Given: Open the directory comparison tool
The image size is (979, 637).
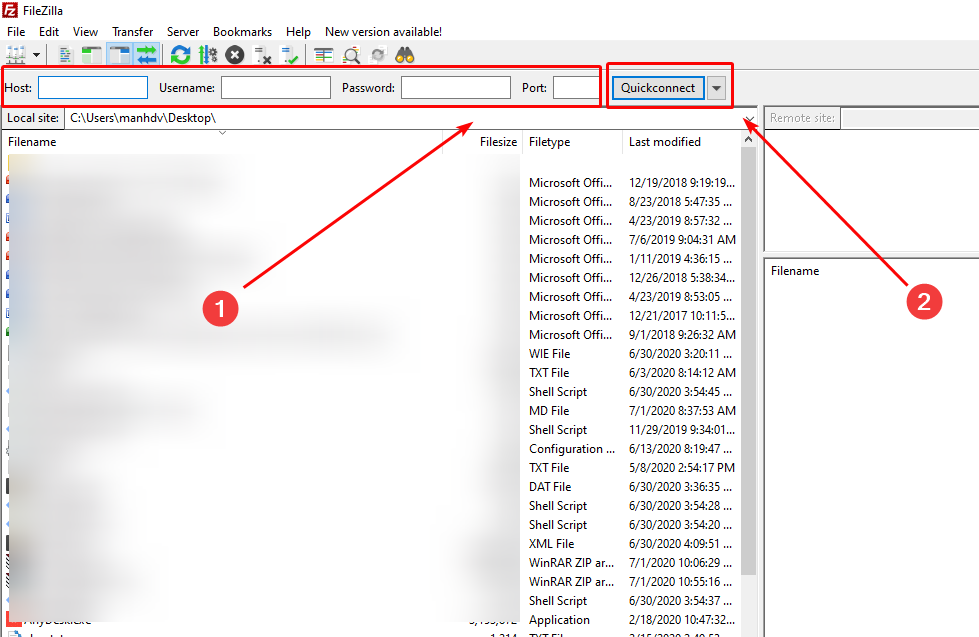Looking at the screenshot, I should click(322, 55).
